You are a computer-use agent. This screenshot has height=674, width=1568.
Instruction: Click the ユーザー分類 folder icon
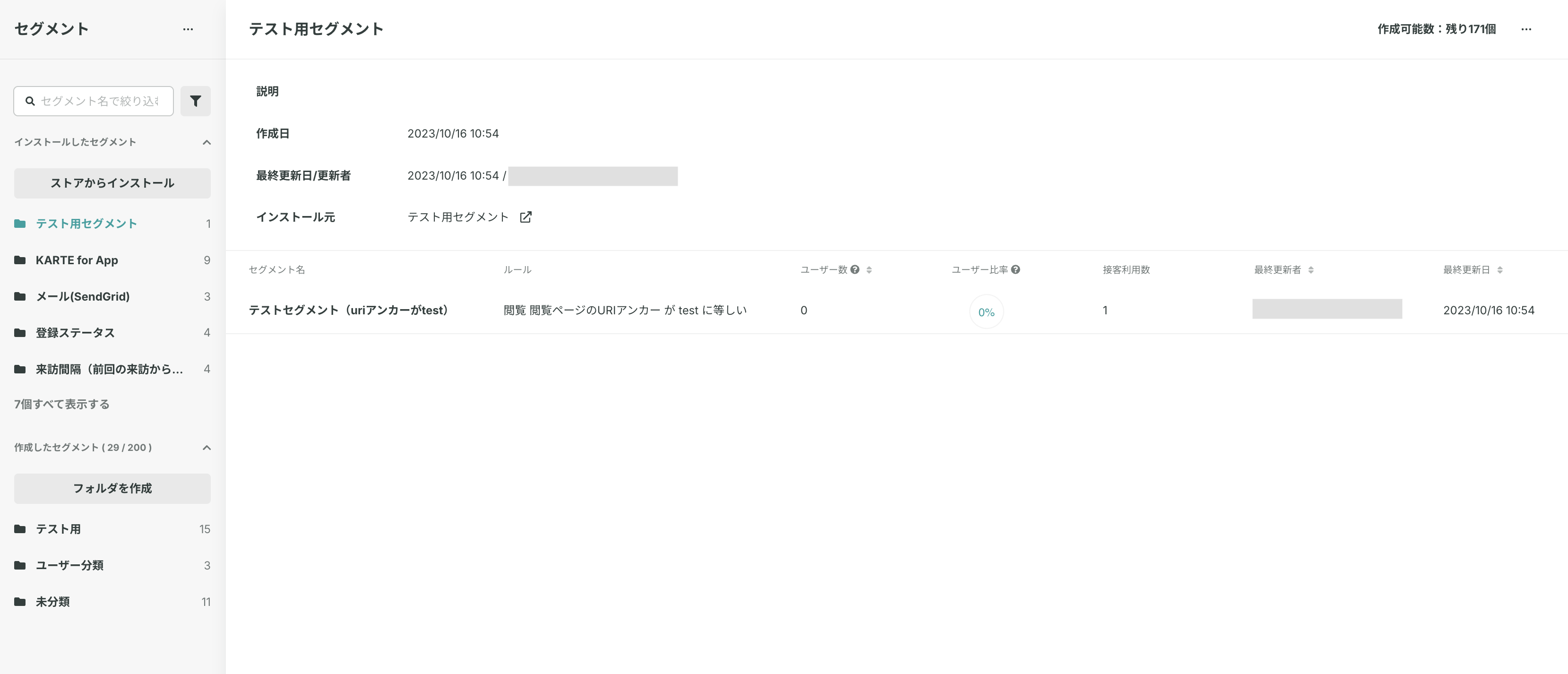[20, 566]
